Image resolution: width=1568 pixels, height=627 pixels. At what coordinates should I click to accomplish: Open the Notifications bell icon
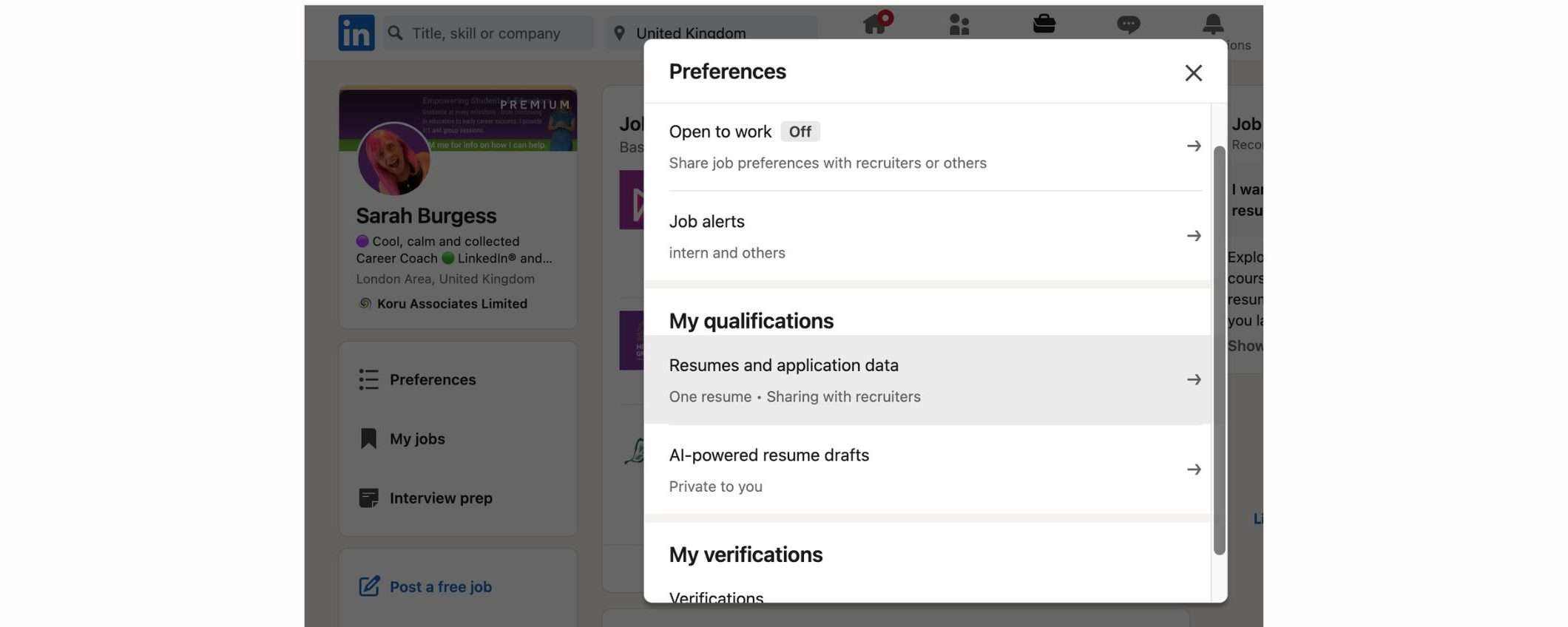pos(1212,24)
